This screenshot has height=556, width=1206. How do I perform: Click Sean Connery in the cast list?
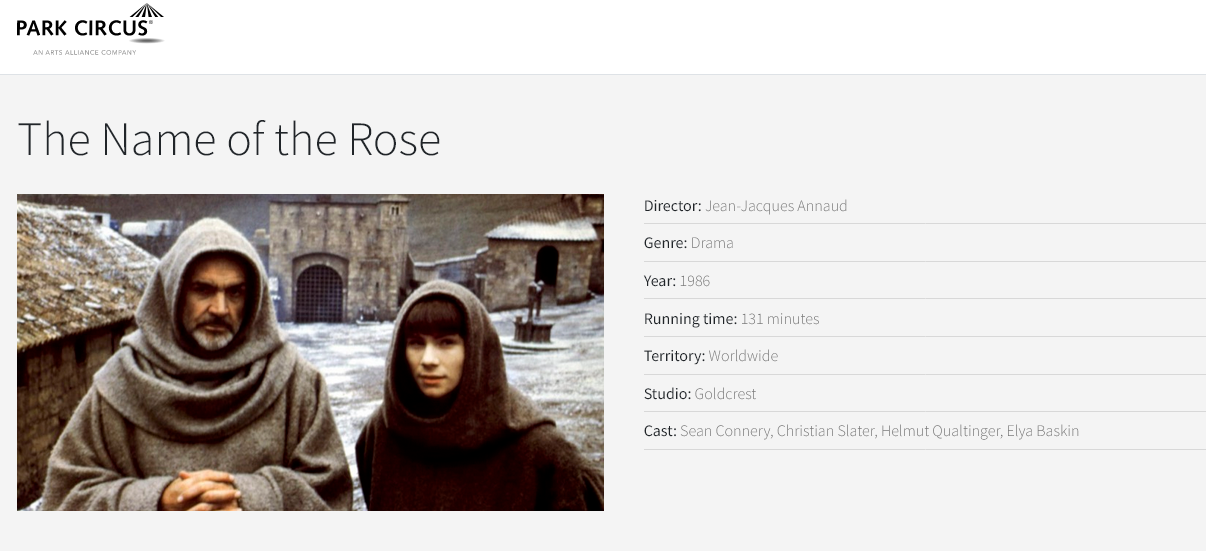724,431
